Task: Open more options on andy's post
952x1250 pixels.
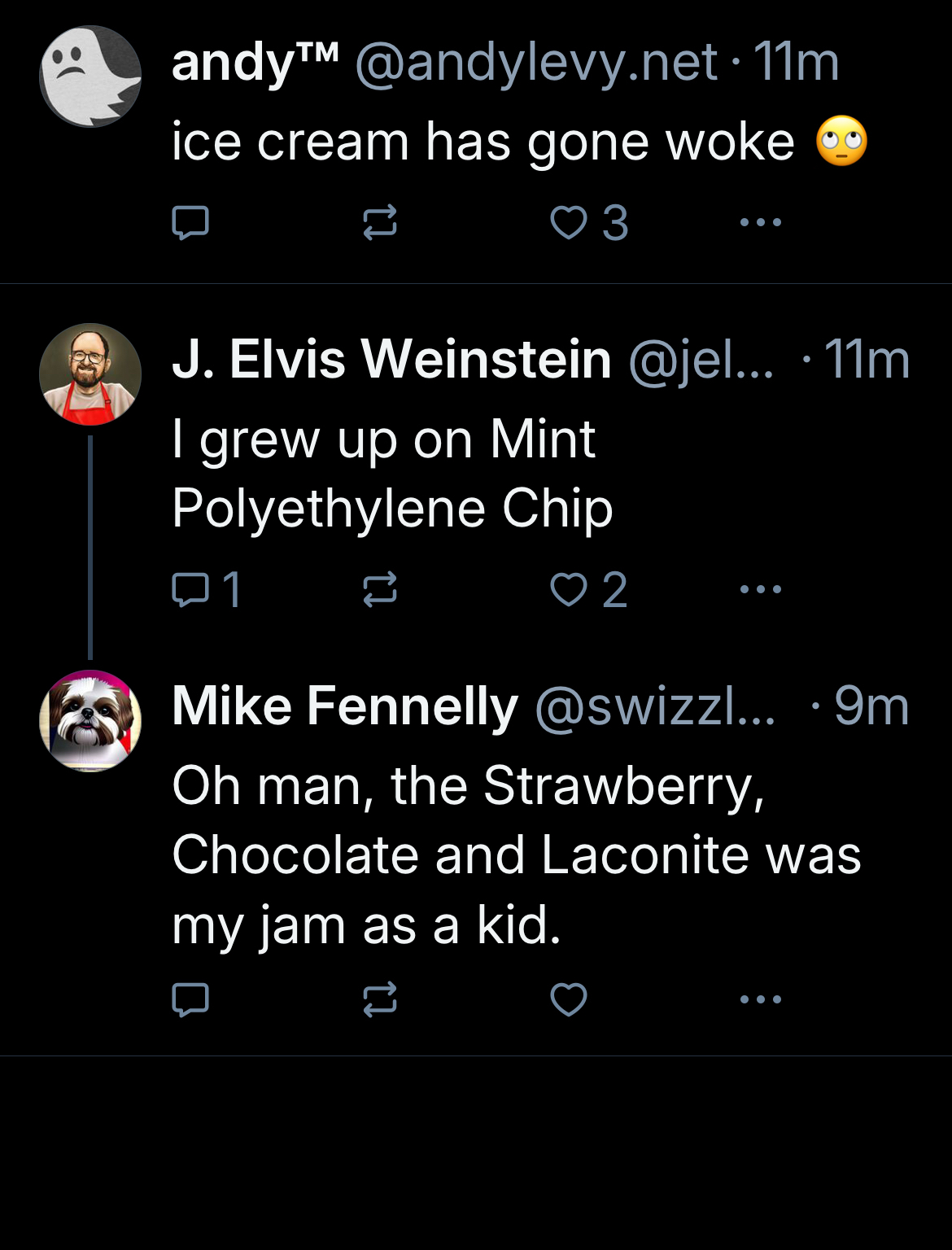Action: (x=761, y=222)
